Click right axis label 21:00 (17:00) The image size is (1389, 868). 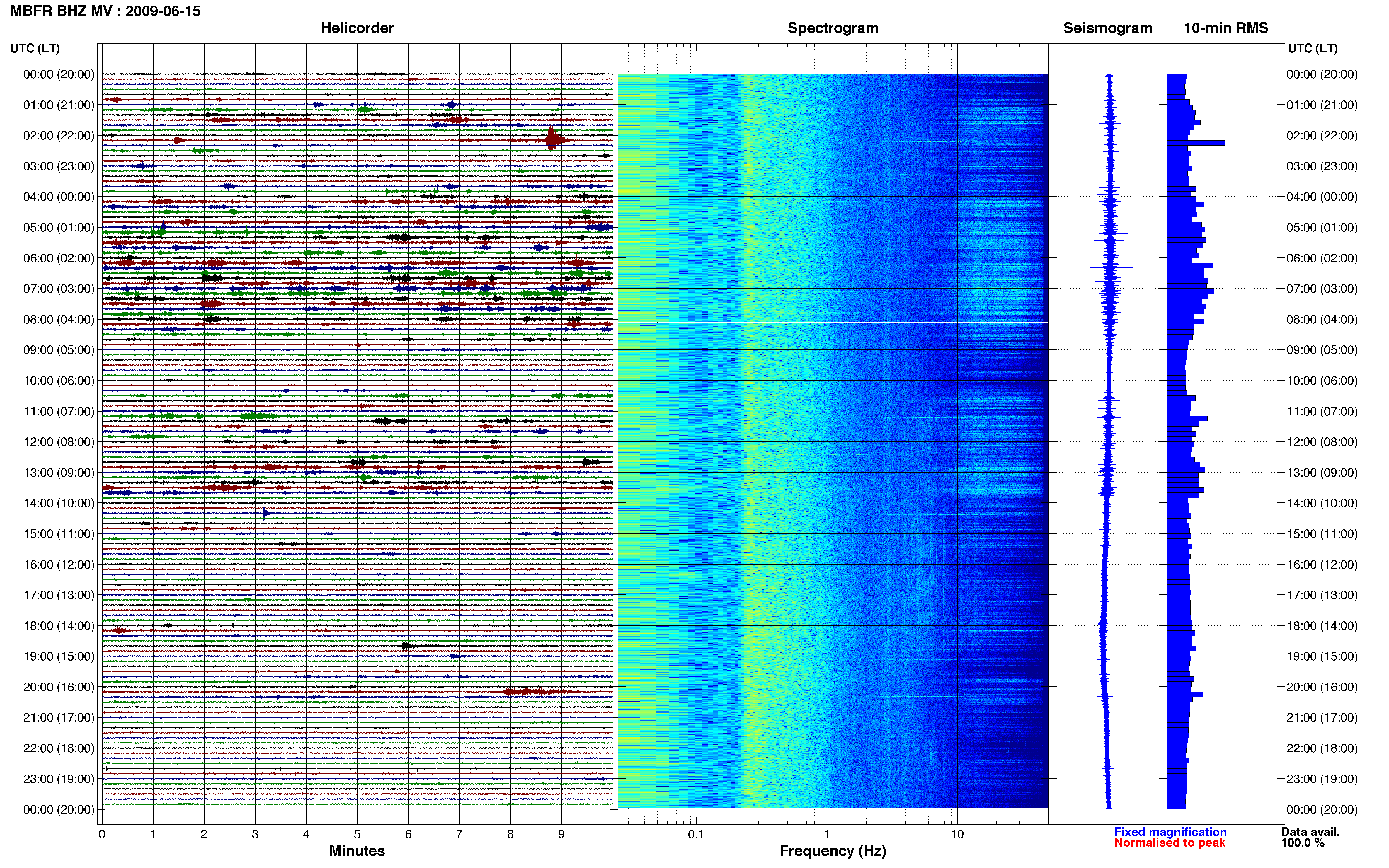click(x=1322, y=718)
